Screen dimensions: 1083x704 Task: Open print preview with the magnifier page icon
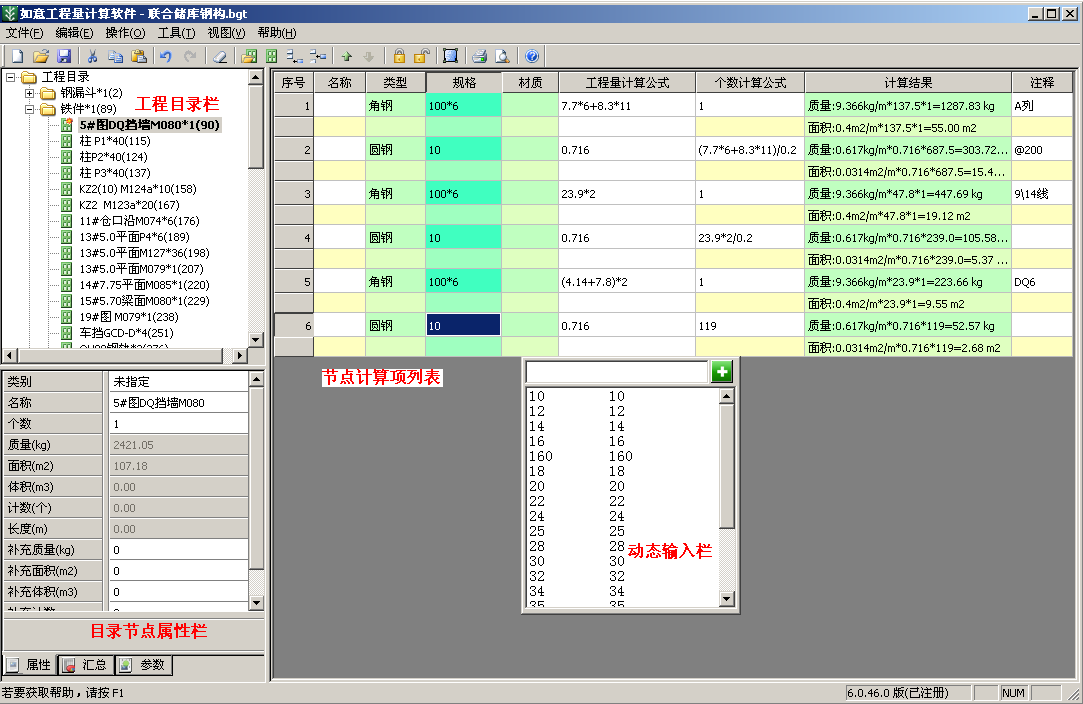click(503, 56)
